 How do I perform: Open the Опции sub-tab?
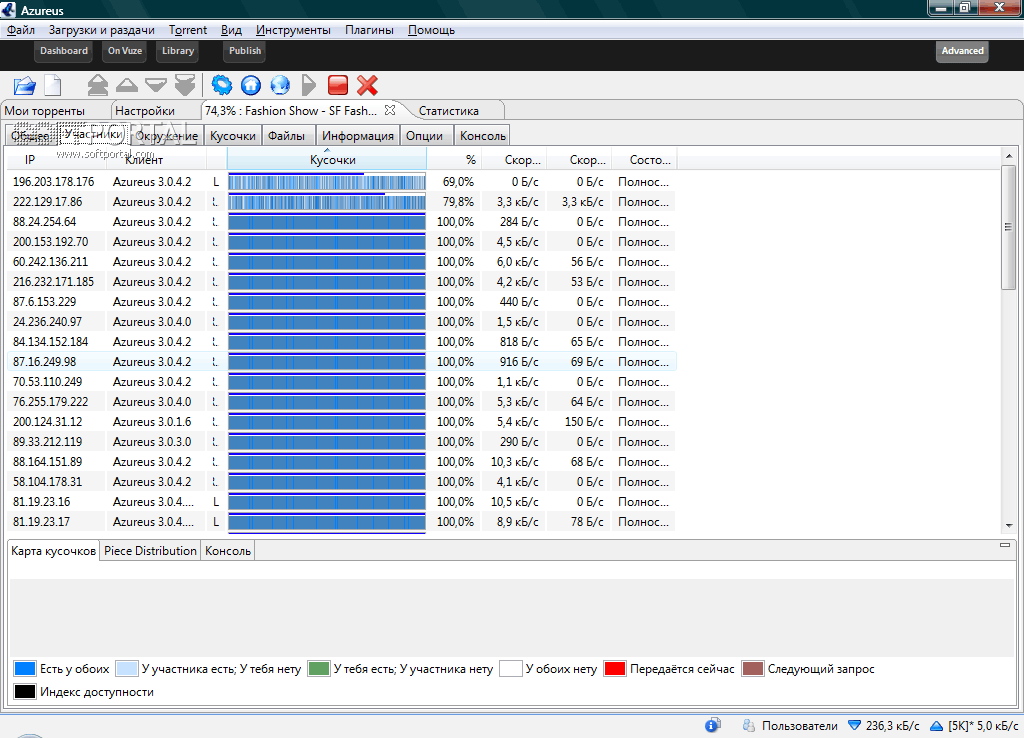click(x=424, y=136)
